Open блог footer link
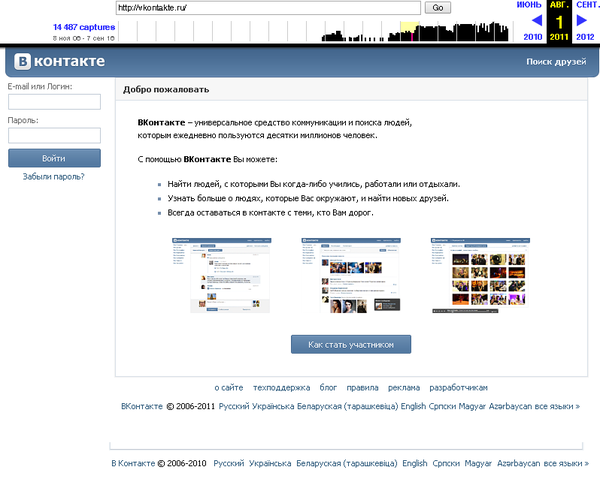Screen dimensions: 600x479 [x=328, y=388]
